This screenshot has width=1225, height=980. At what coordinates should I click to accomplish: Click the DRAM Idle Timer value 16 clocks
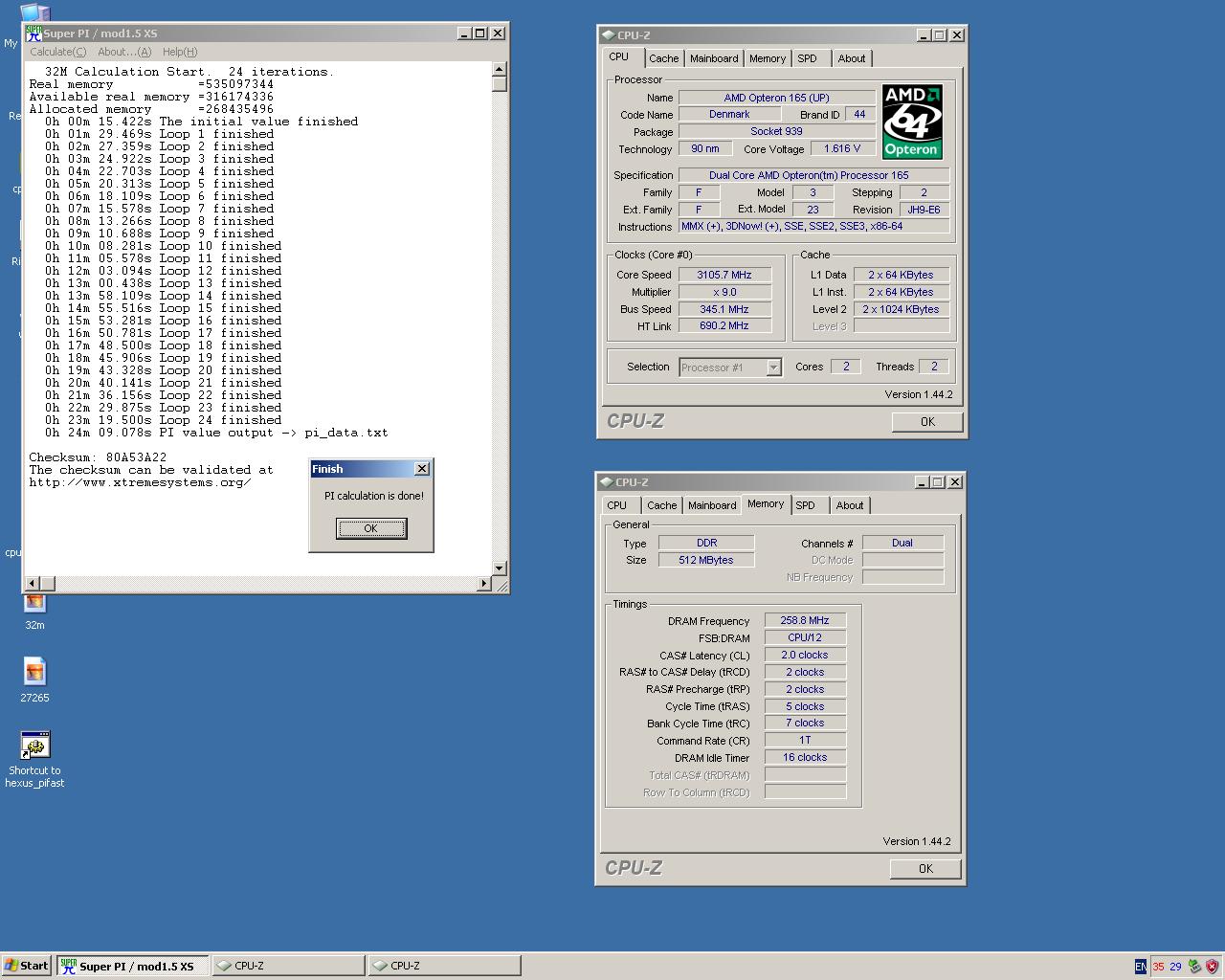tap(805, 757)
